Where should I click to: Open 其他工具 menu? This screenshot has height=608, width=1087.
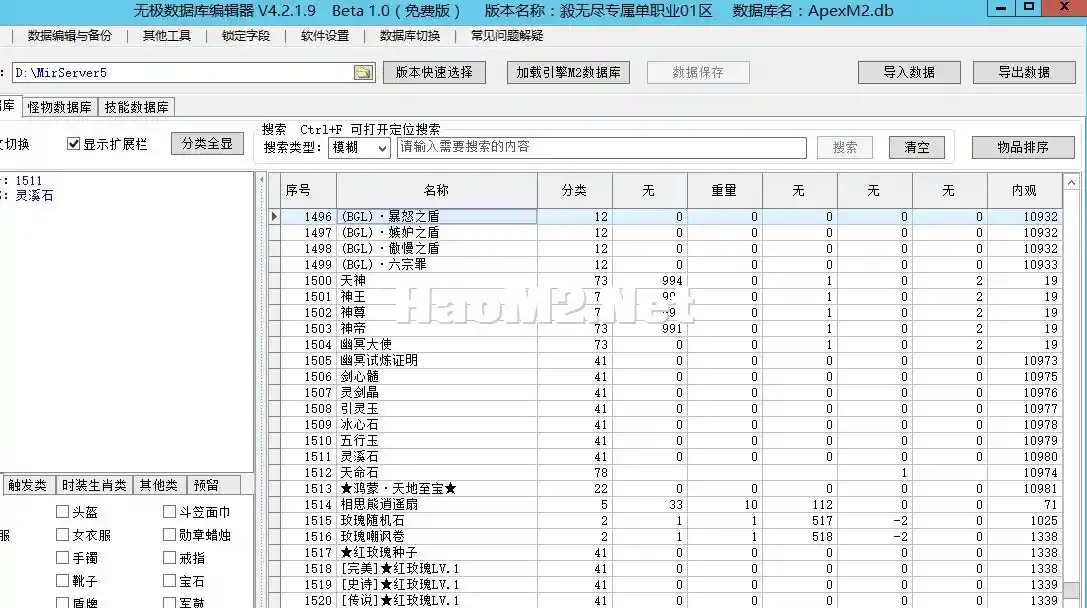click(x=166, y=35)
